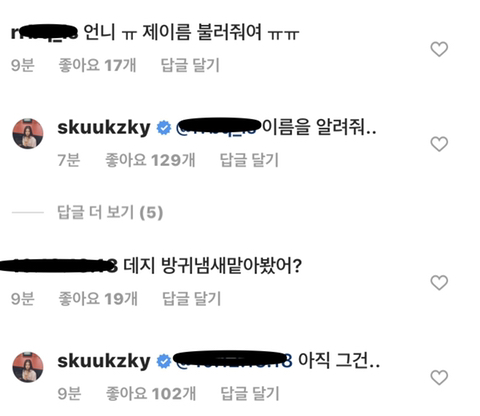This screenshot has width=480, height=416.
Task: View 좋아요 102개 likes list
Action: tap(151, 393)
